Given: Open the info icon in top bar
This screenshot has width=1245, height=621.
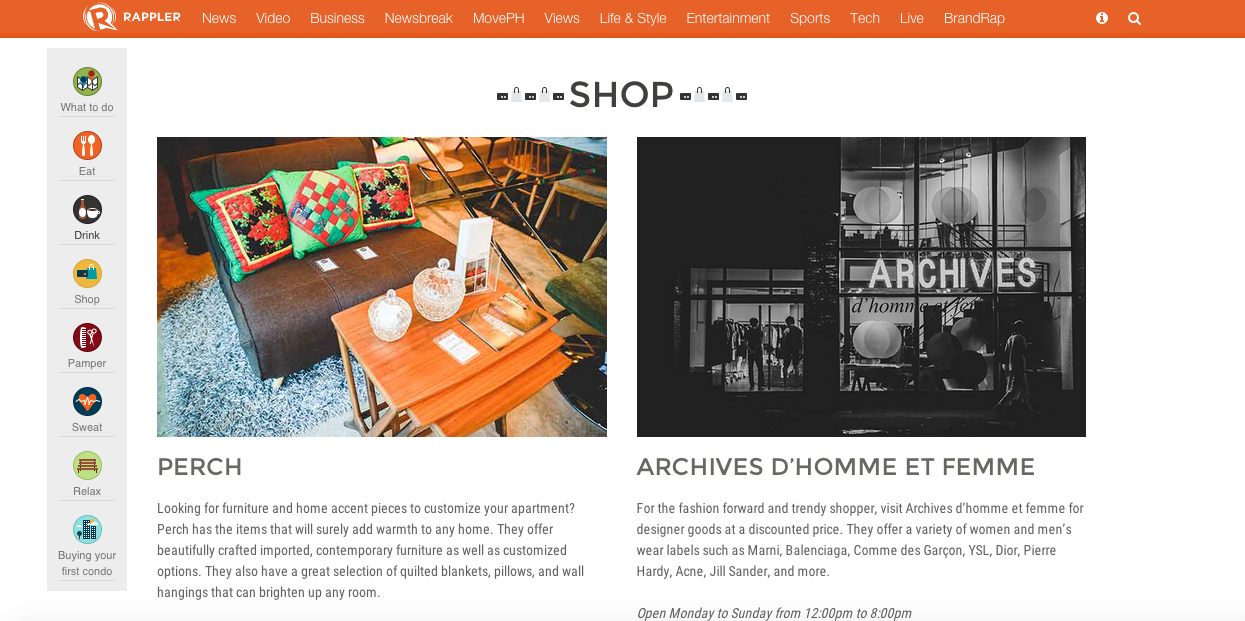Looking at the screenshot, I should (1102, 18).
